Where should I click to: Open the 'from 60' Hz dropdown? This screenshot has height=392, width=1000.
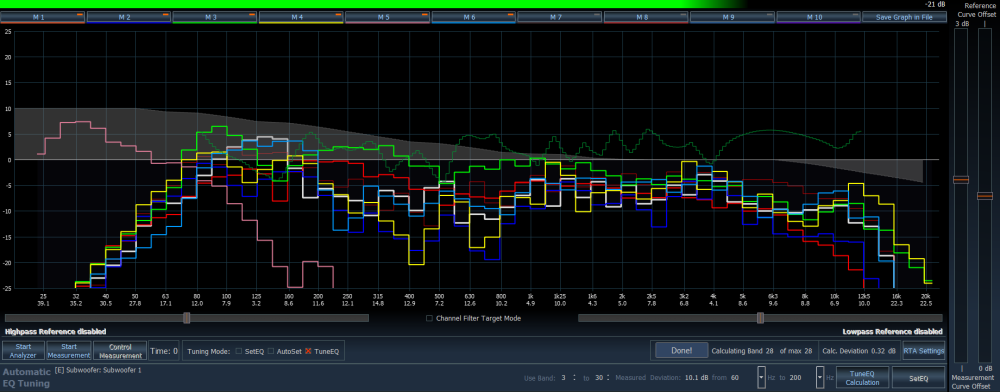pos(761,377)
